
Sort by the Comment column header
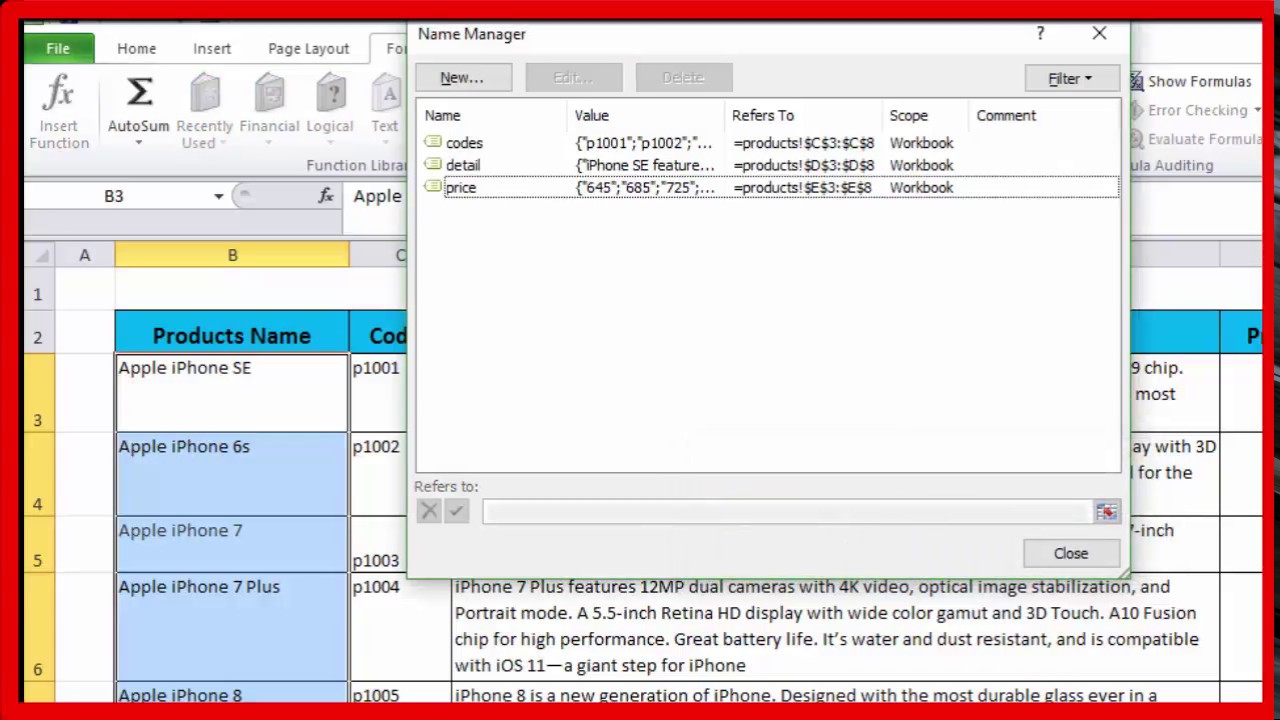[x=1044, y=116]
